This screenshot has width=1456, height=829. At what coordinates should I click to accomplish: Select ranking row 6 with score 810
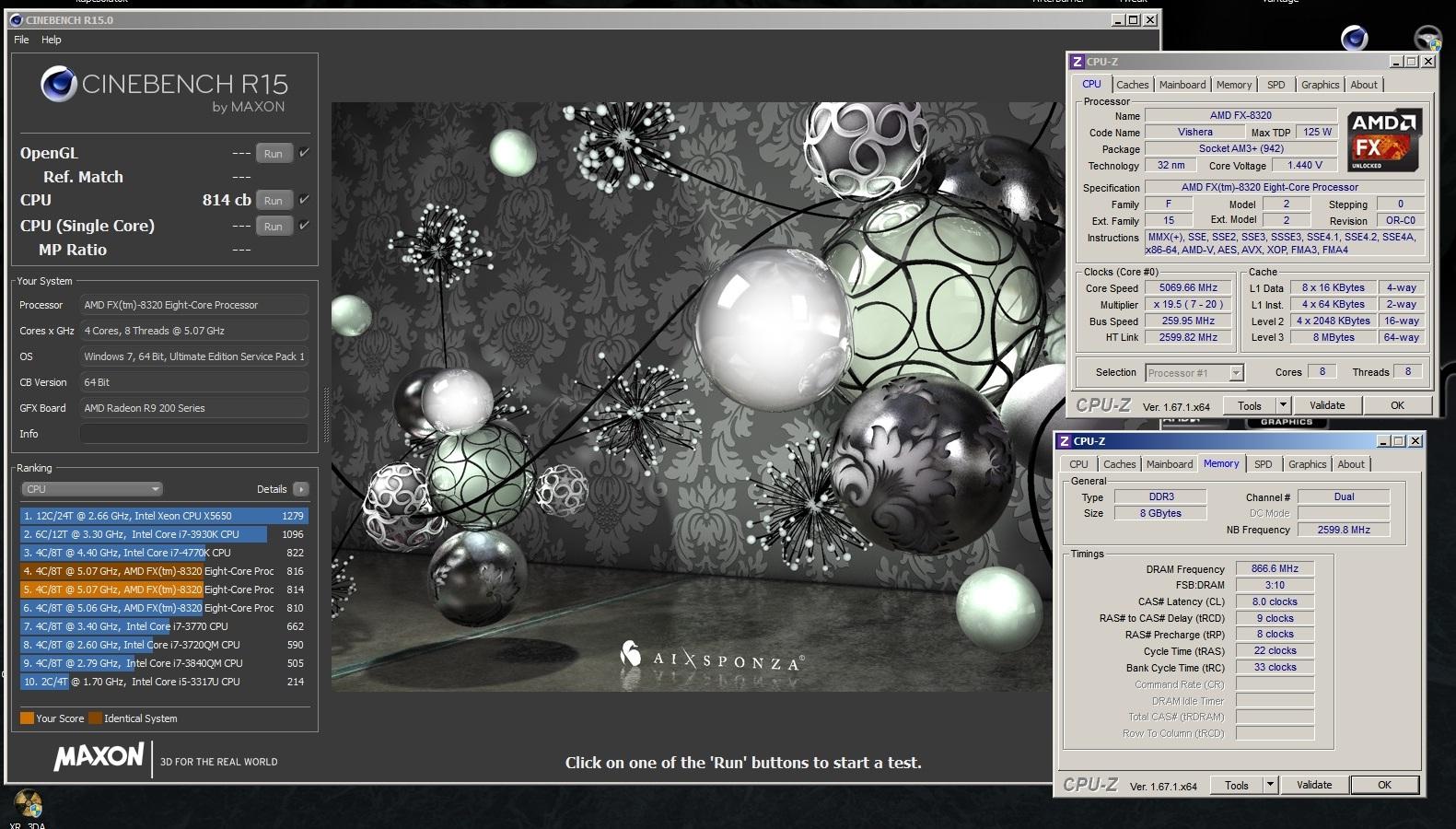(x=164, y=608)
